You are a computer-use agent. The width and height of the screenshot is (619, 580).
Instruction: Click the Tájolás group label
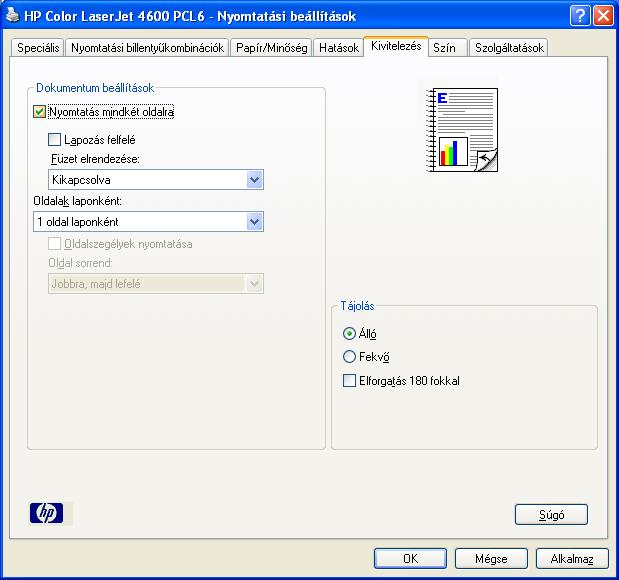357,306
